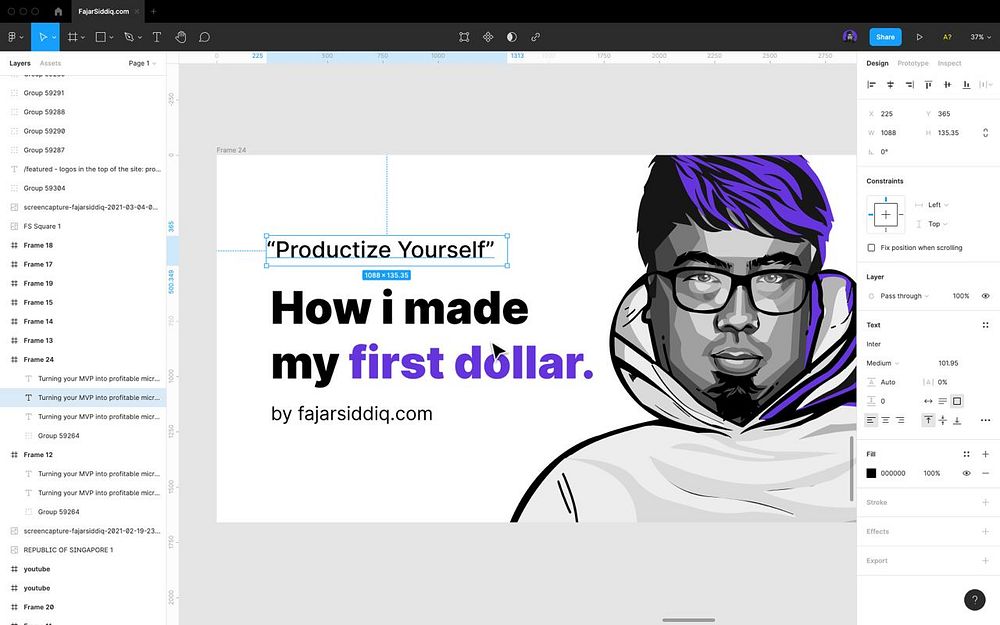Select the Pen tool
The image size is (1000, 625).
pos(129,37)
